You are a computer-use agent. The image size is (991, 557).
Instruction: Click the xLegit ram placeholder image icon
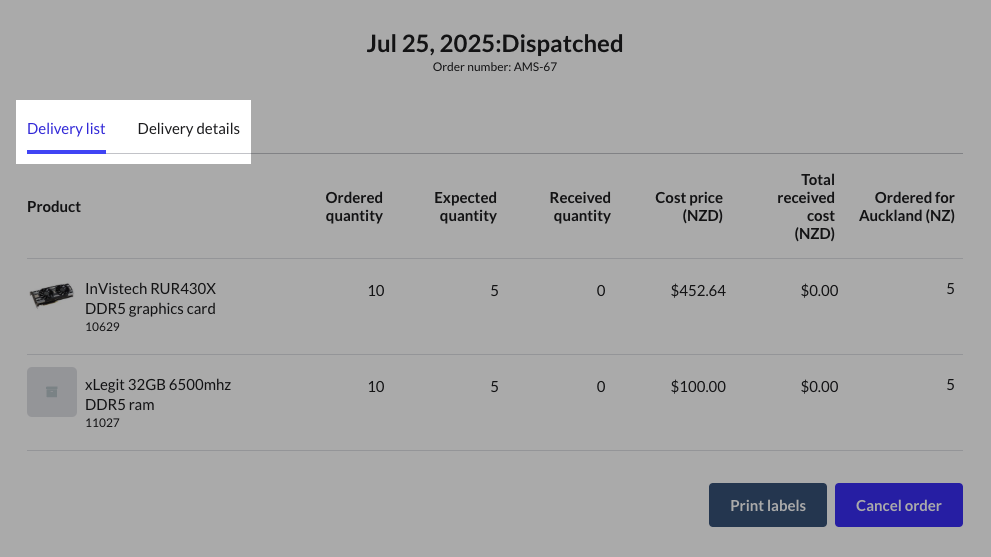tap(52, 392)
